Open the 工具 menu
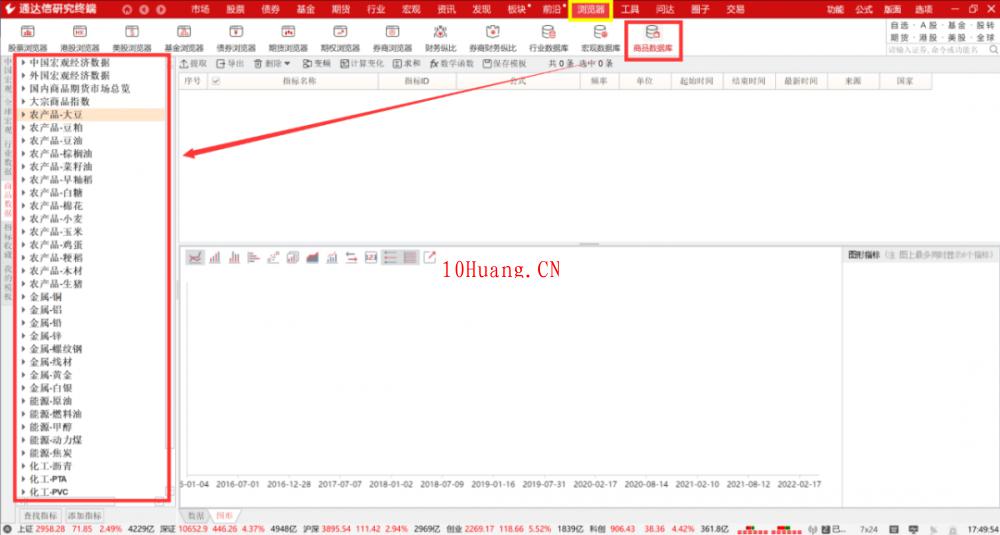Screen dimensions: 1000x535 point(630,10)
